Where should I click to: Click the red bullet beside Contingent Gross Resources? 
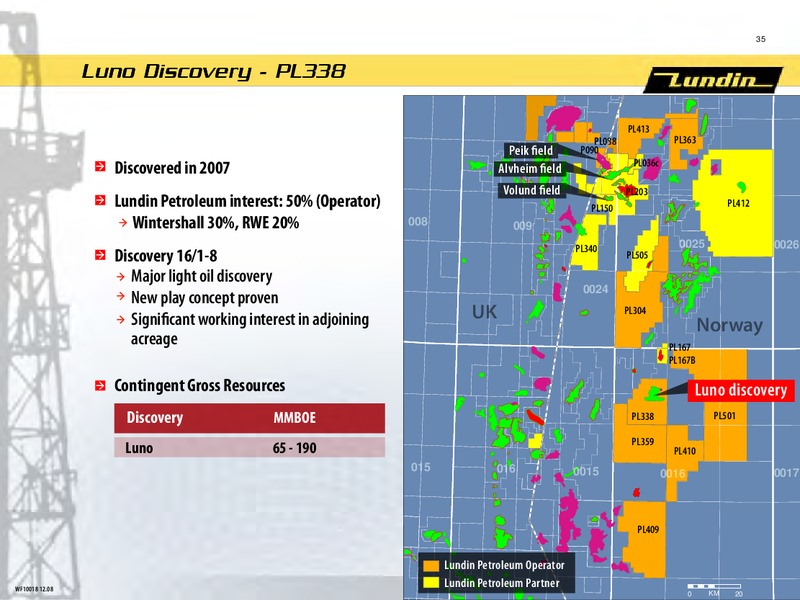click(101, 385)
